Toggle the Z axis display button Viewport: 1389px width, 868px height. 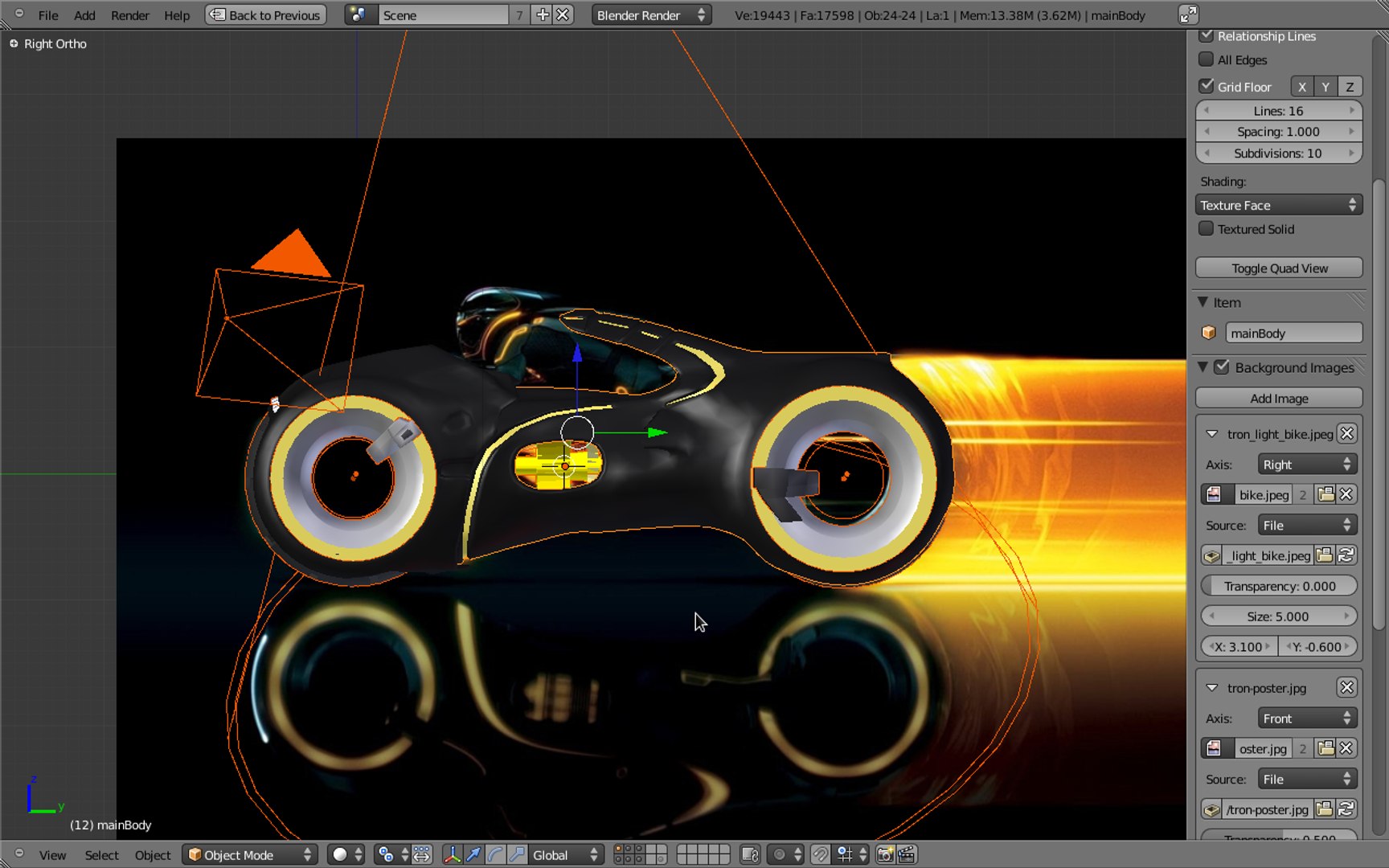click(x=1350, y=87)
